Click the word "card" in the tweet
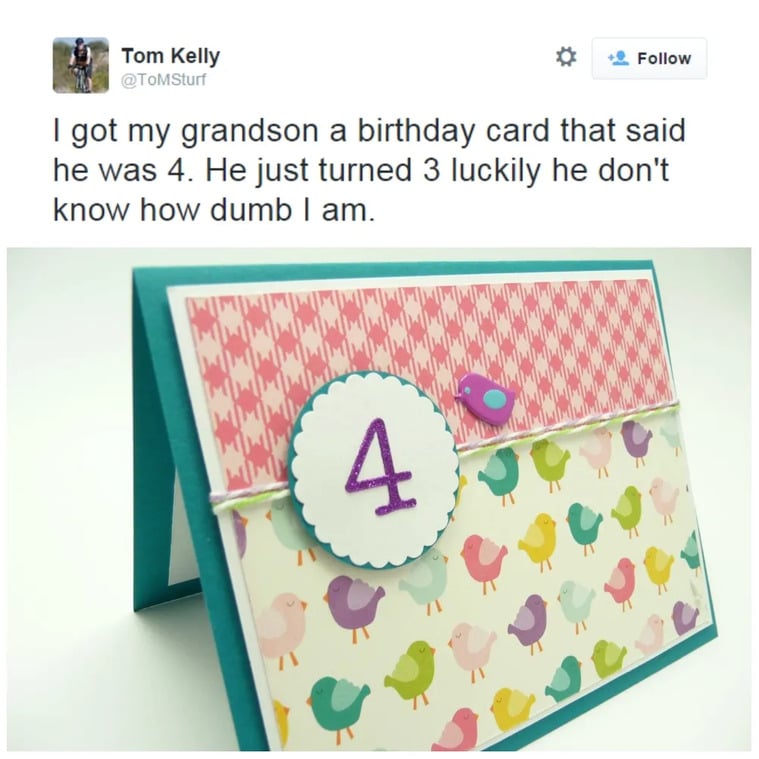The image size is (759, 759). tap(517, 131)
